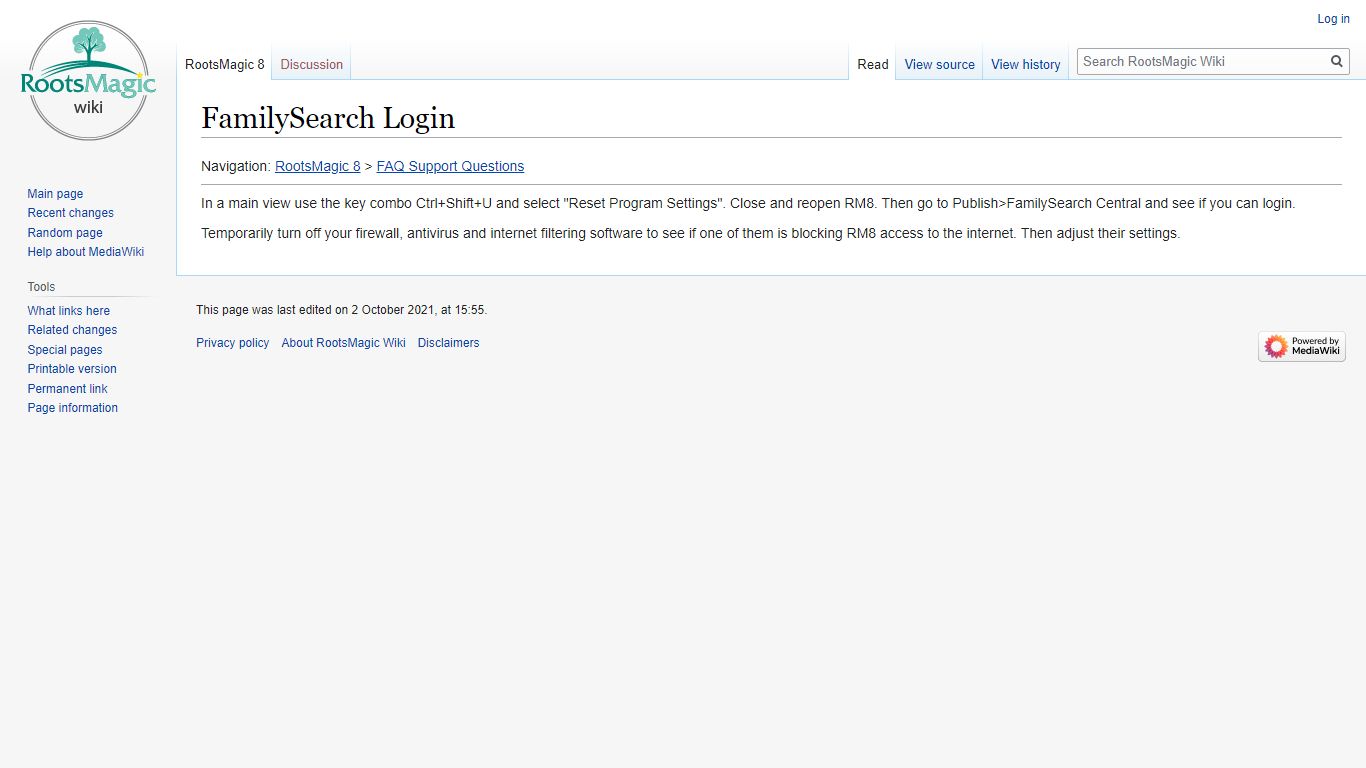1366x768 pixels.
Task: Open Special pages link
Action: [x=65, y=350]
